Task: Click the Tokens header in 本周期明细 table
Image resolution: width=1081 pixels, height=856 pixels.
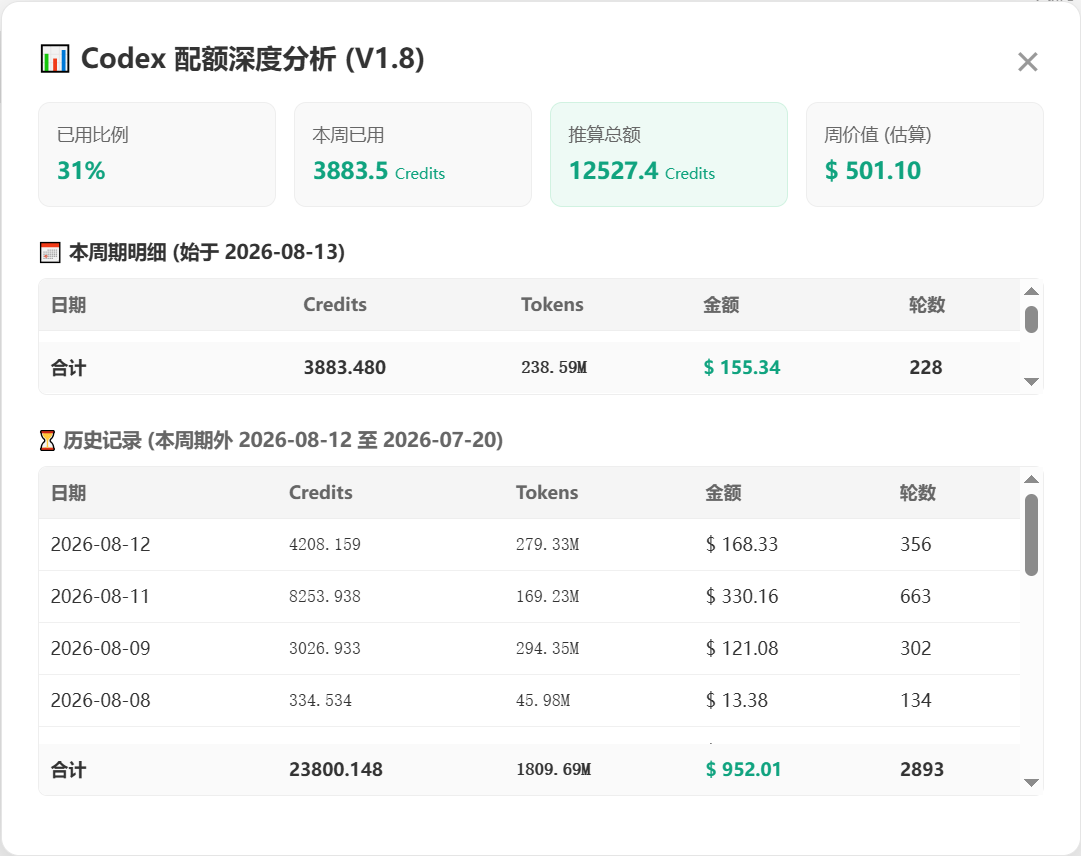Action: click(552, 305)
